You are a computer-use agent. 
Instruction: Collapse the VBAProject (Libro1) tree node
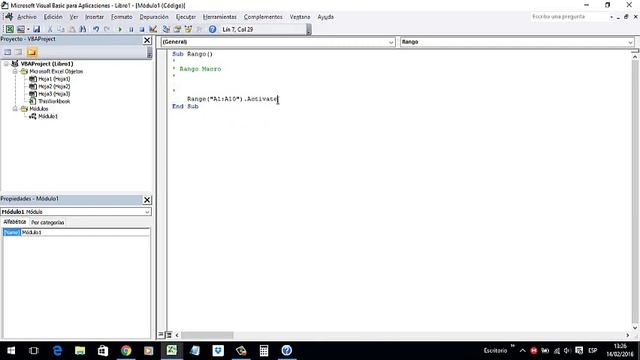pos(6,64)
